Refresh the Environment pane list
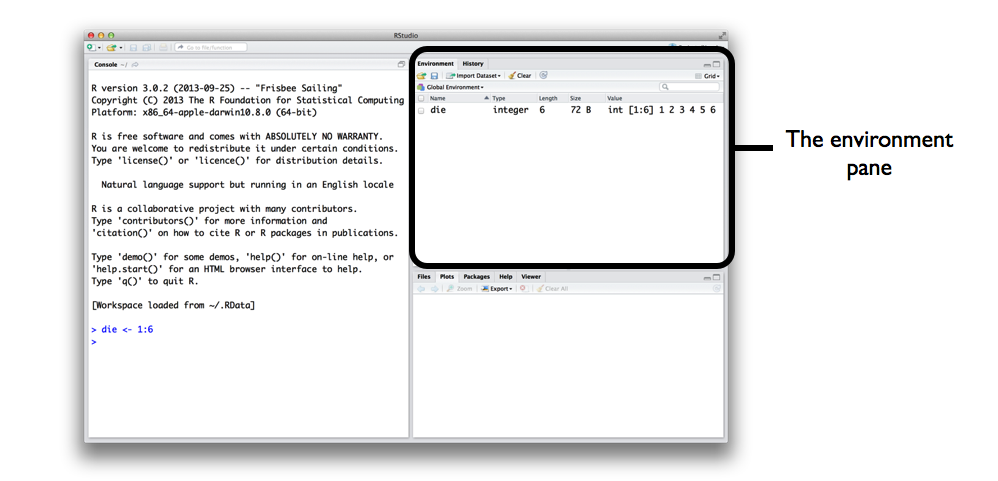 543,75
